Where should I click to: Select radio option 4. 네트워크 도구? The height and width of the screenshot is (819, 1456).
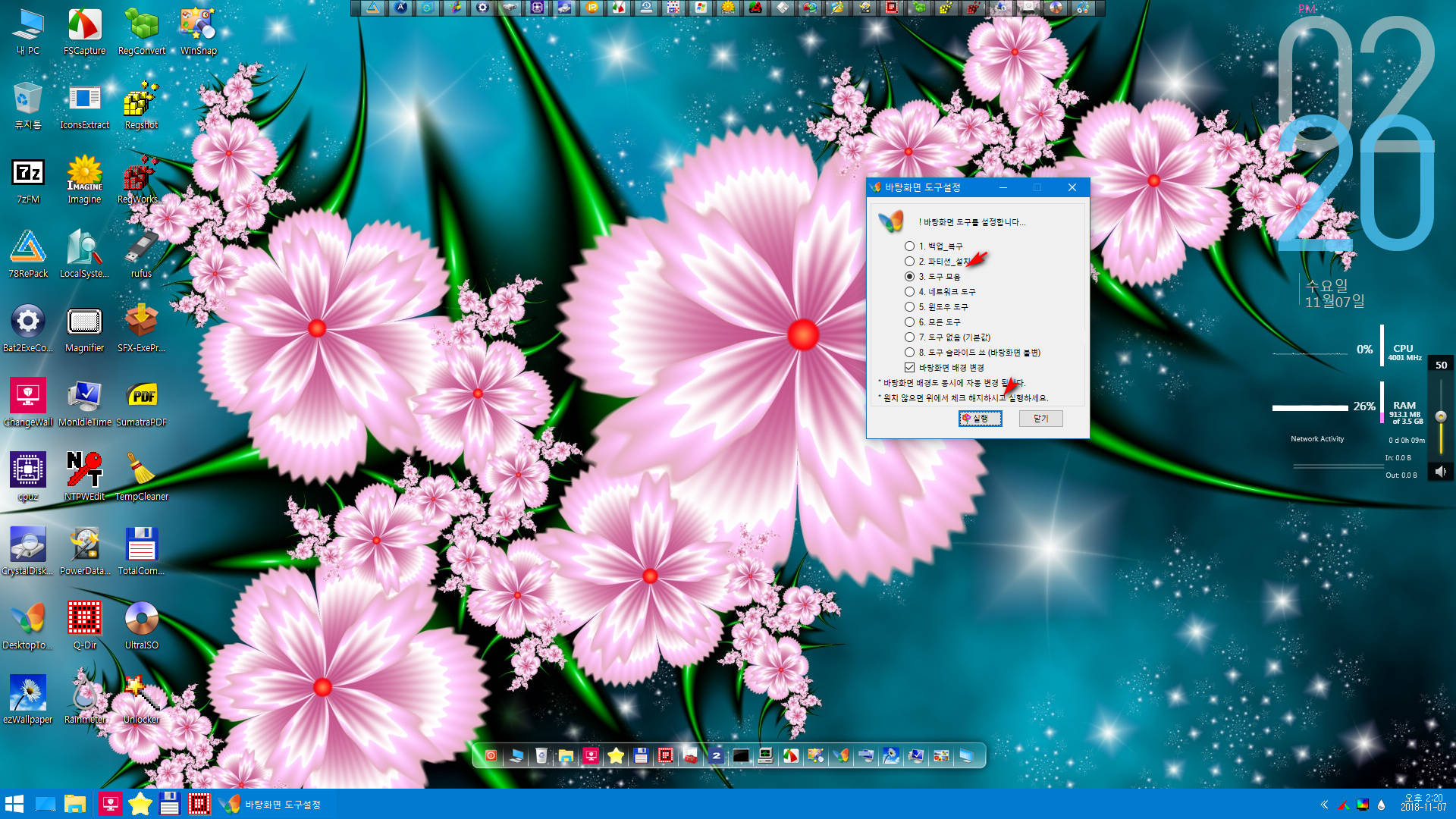(x=940, y=292)
